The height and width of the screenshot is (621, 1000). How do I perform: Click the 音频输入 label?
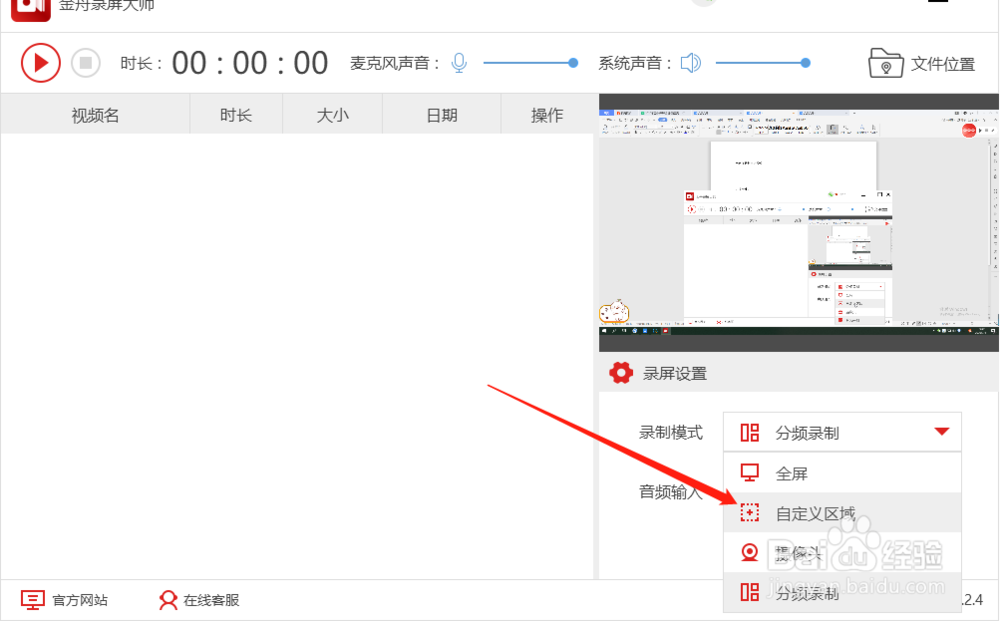point(671,492)
